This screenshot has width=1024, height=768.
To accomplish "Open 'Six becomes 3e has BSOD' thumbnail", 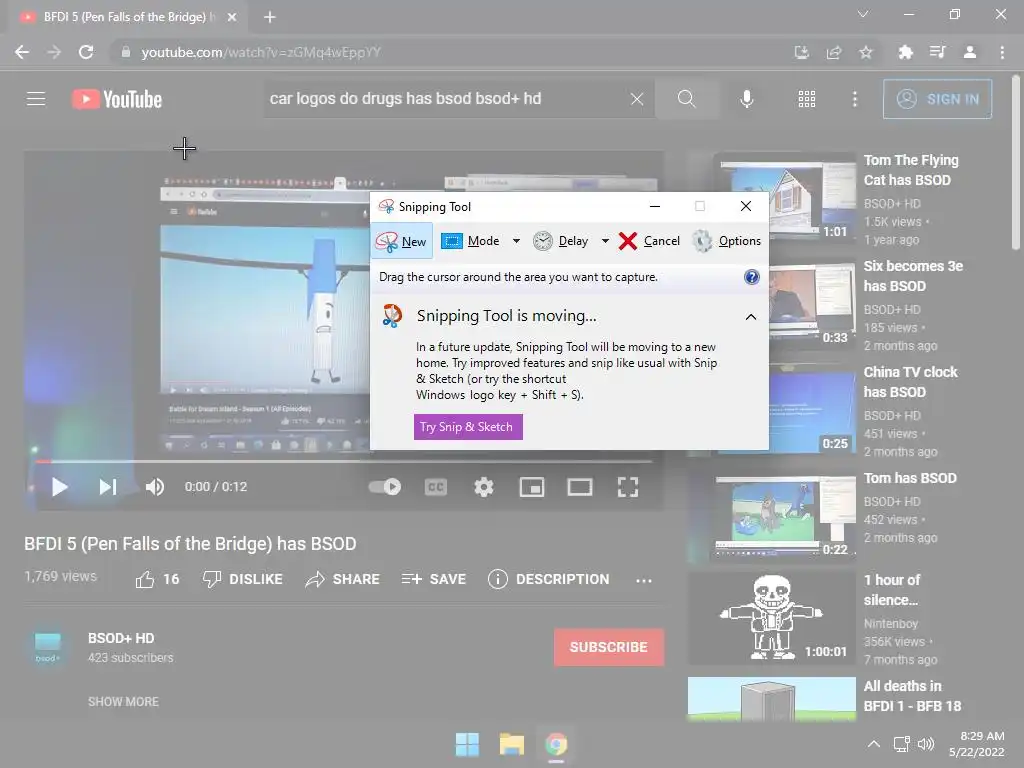I will [x=811, y=304].
